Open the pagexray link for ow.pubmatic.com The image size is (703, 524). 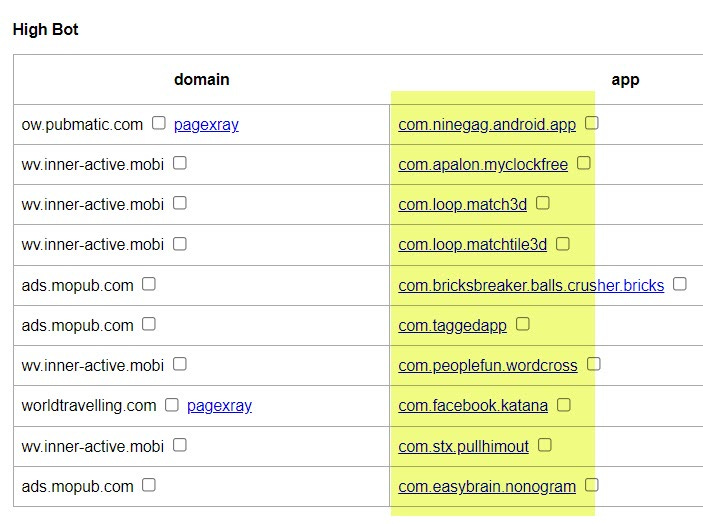pos(206,125)
